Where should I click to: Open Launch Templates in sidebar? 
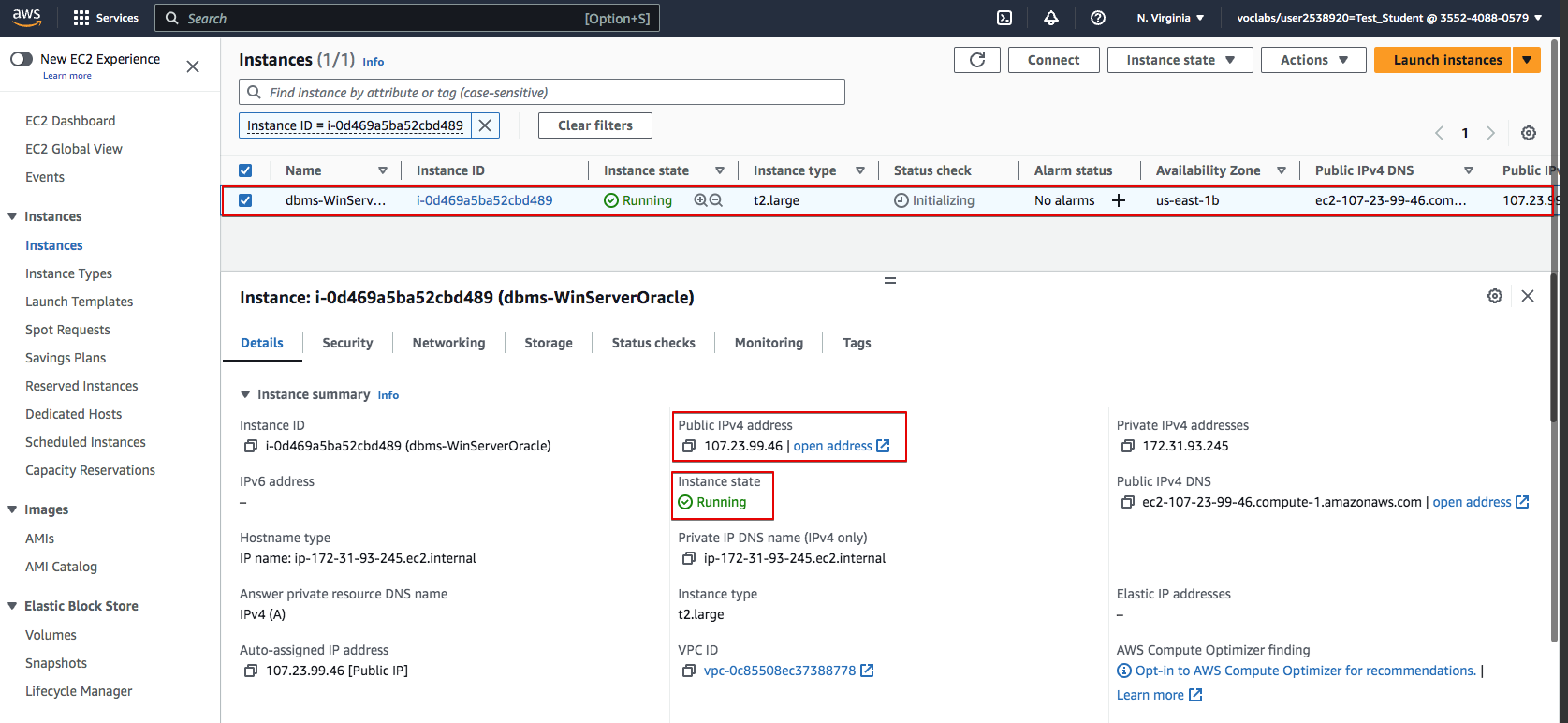79,302
